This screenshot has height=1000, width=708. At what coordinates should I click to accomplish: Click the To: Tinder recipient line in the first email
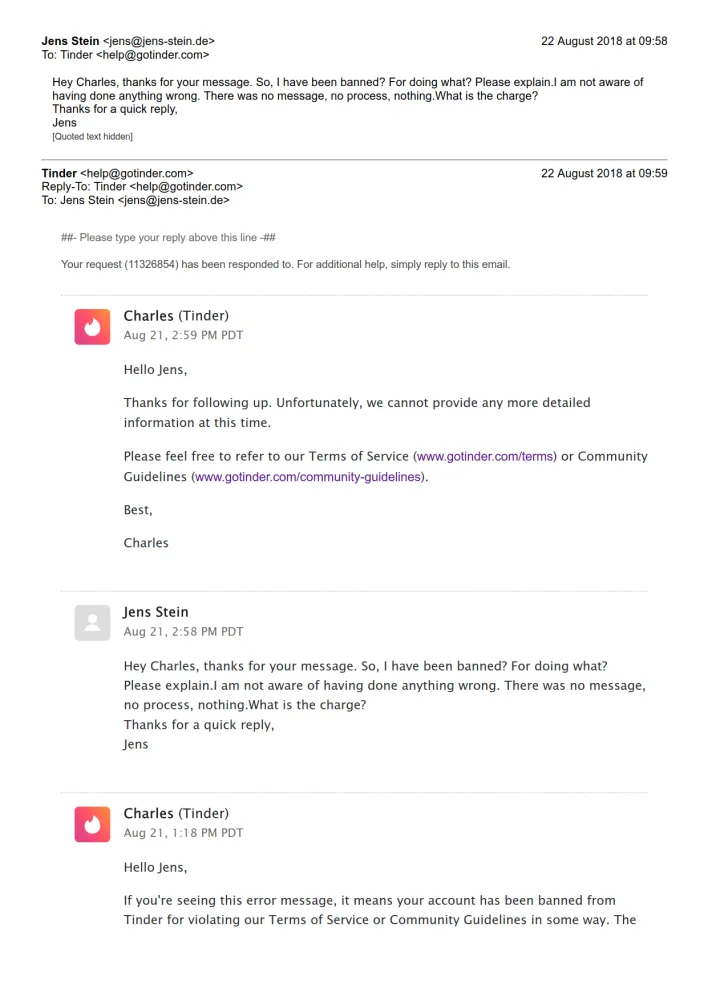tap(125, 55)
